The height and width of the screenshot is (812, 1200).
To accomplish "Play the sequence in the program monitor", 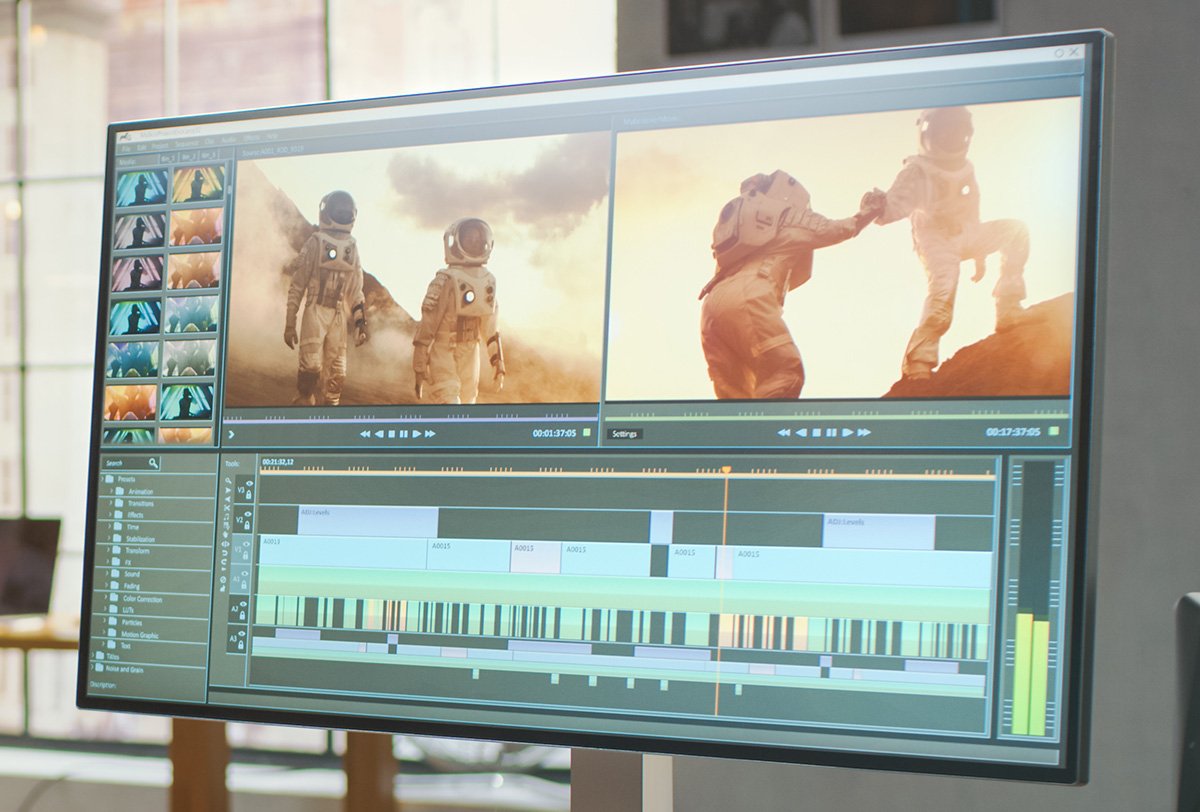I will coord(847,432).
